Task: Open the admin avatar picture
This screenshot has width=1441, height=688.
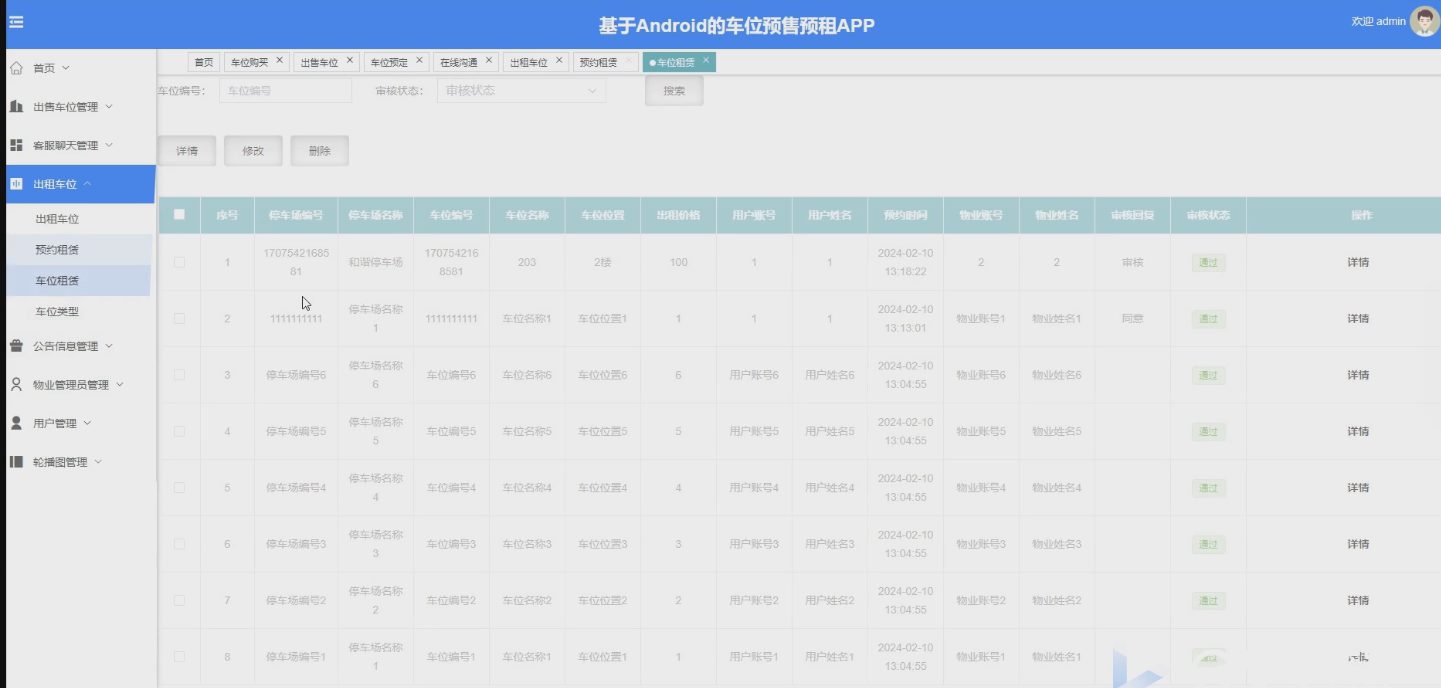Action: coord(1424,21)
